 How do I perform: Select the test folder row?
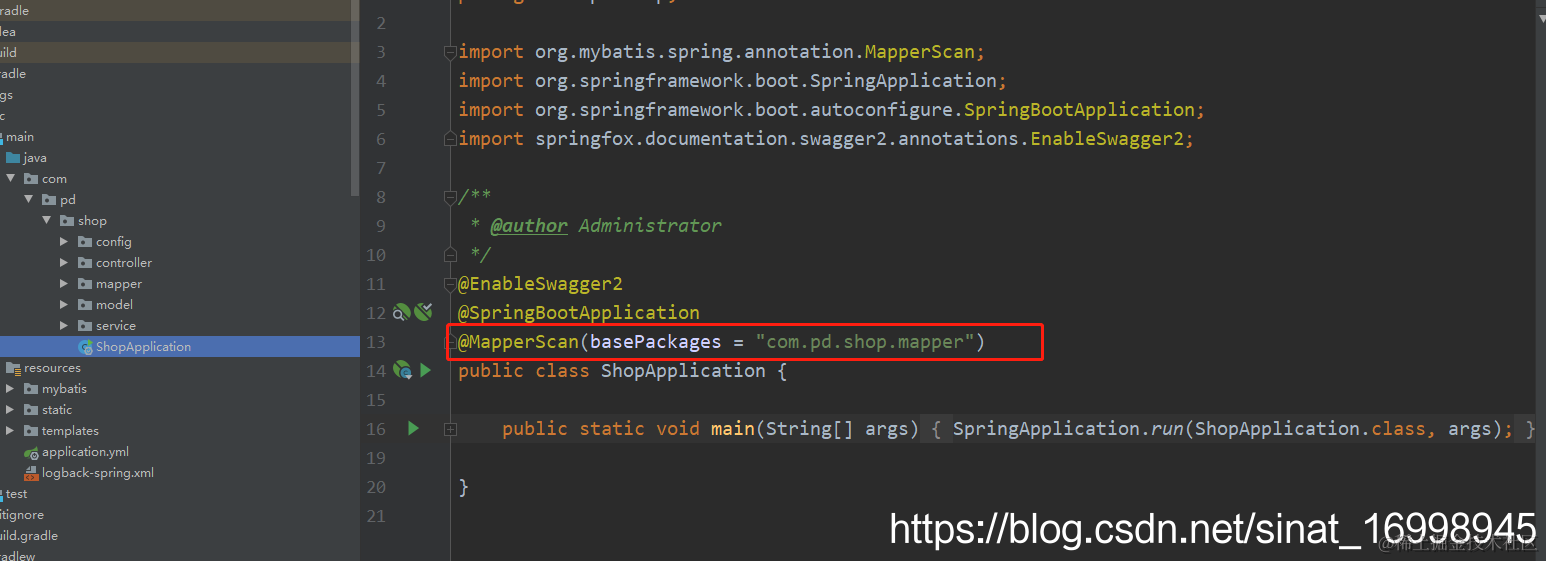pos(180,494)
